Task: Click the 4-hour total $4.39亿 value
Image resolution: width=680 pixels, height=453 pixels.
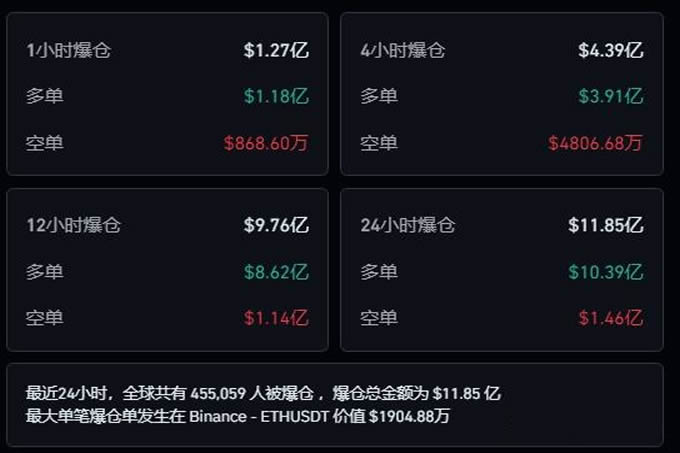Action: click(610, 50)
